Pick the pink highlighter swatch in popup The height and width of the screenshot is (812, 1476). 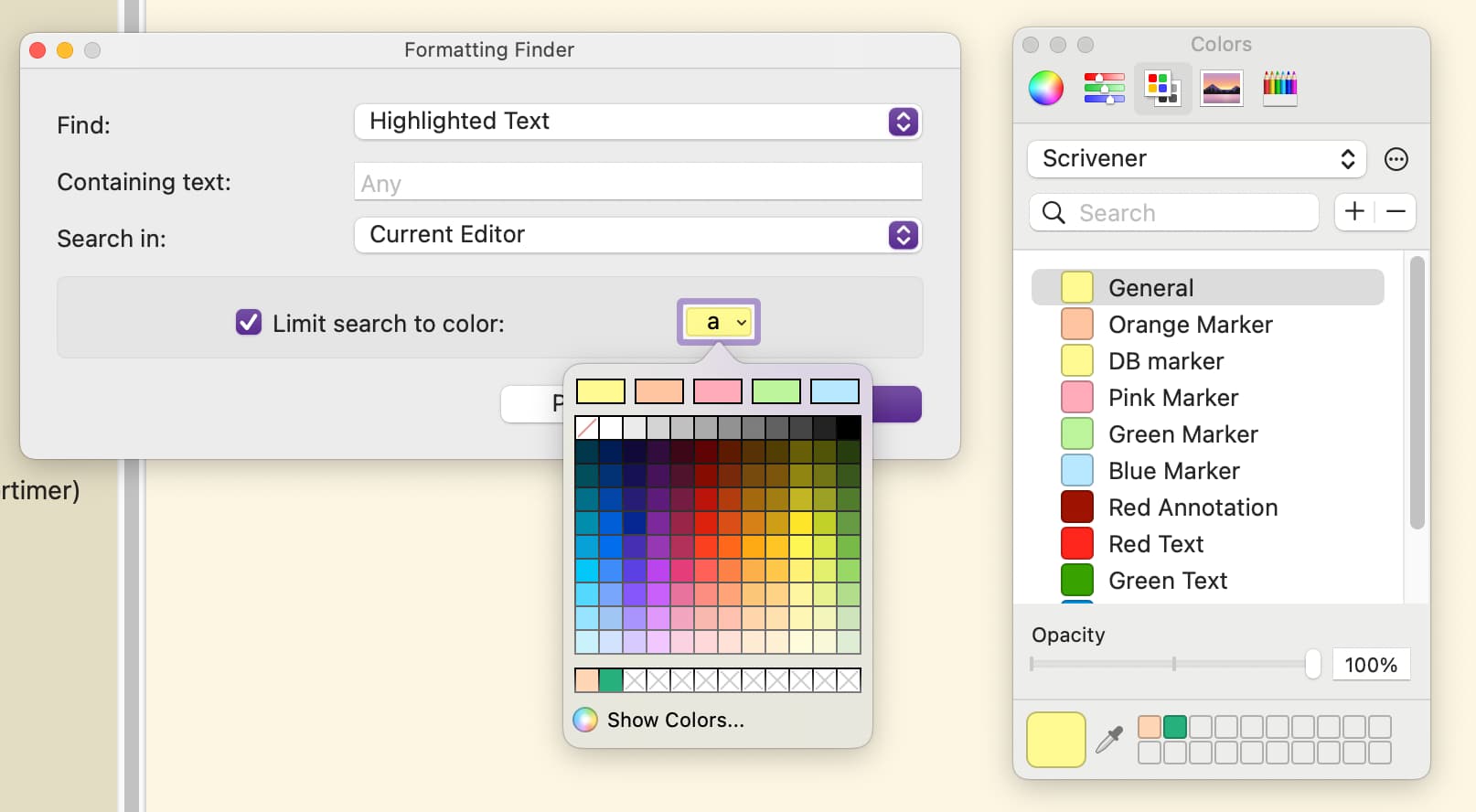718,391
